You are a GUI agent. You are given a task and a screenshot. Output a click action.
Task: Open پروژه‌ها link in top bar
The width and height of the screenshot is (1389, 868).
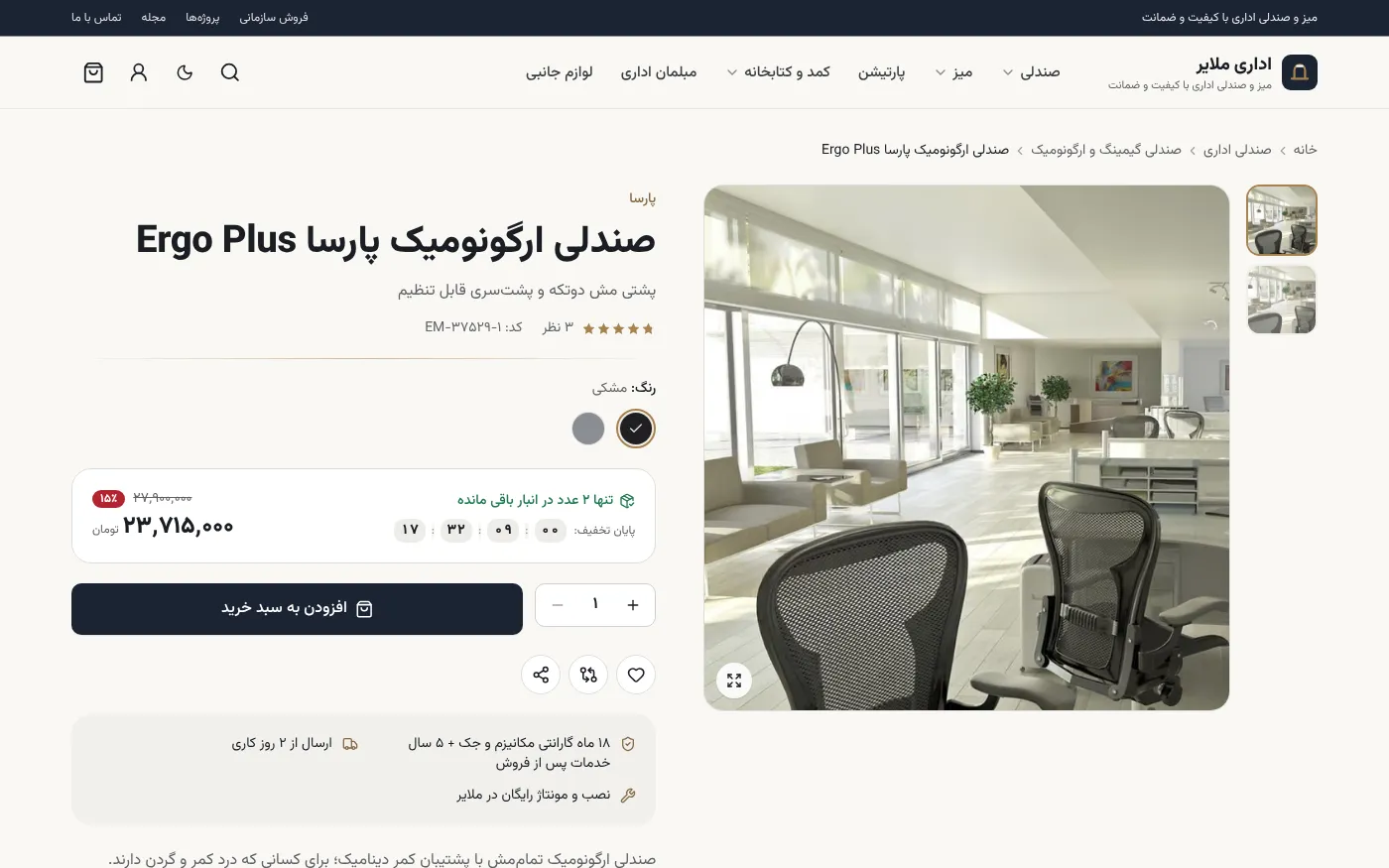202,18
